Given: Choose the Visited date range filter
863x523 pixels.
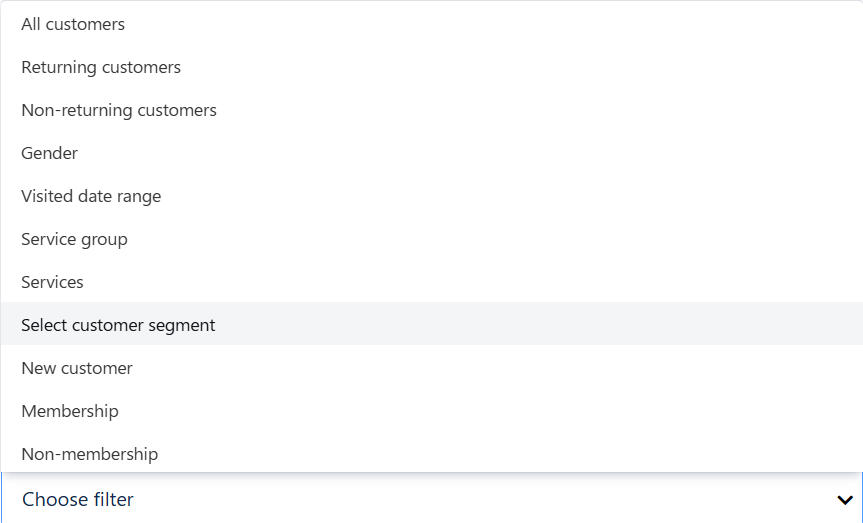Looking at the screenshot, I should tap(91, 196).
